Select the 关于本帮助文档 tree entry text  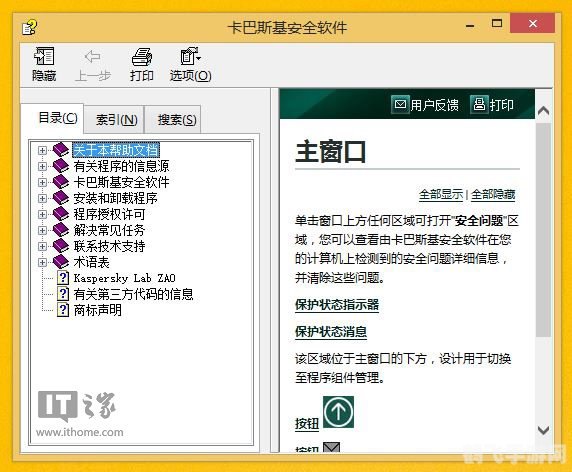[x=116, y=150]
